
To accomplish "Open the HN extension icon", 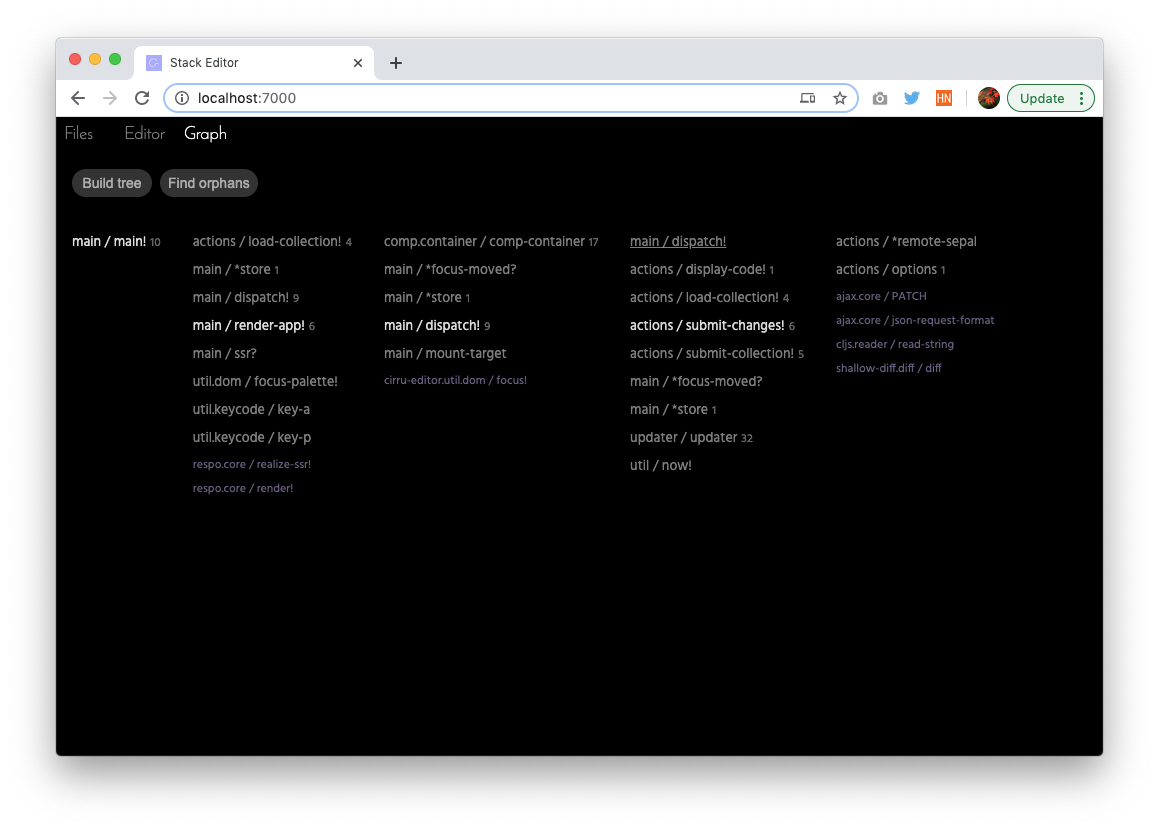I will 944,98.
